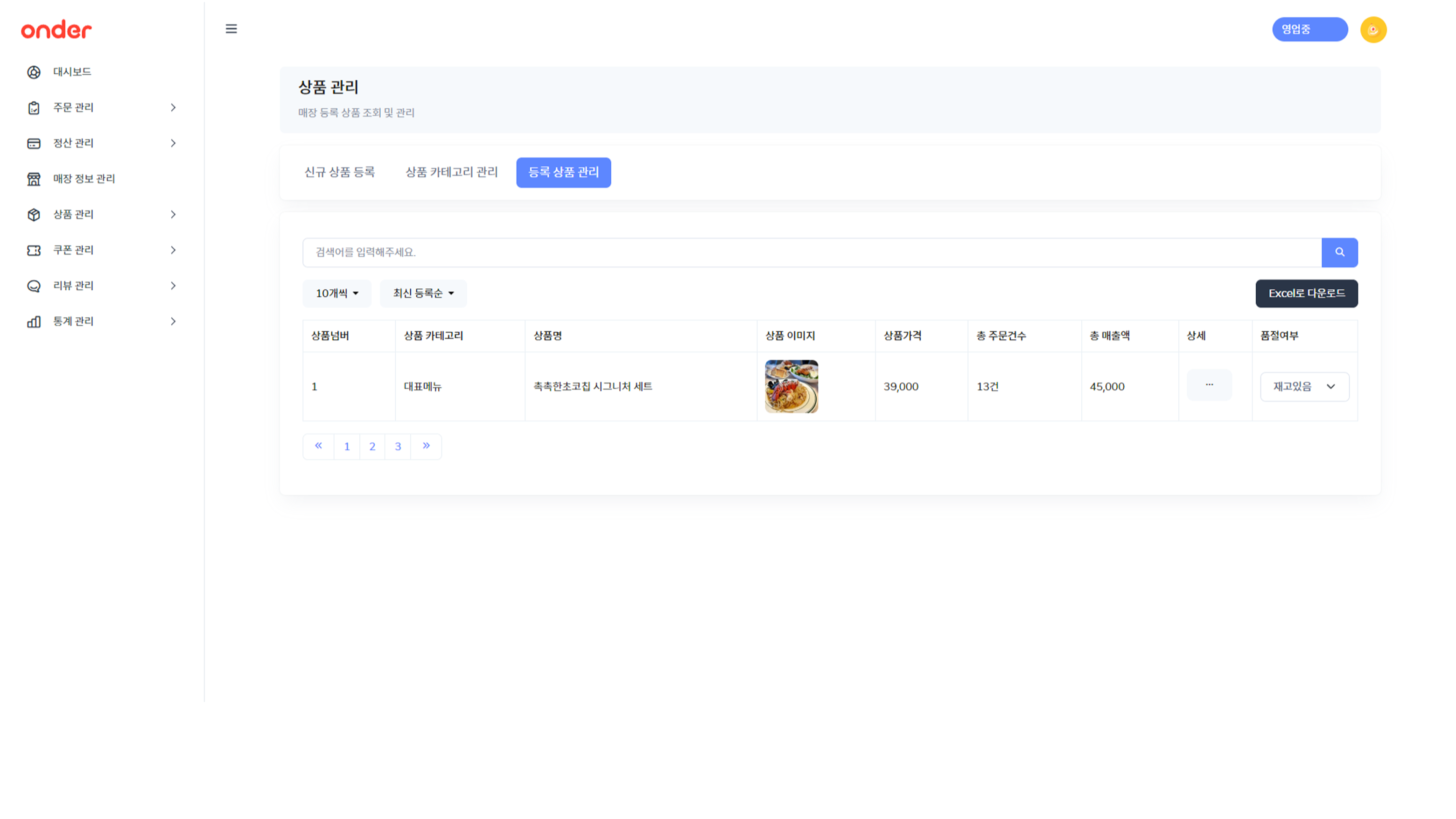Switch to the 신규 상품 등록 tab
Screen dimensions: 1456x819
(340, 172)
